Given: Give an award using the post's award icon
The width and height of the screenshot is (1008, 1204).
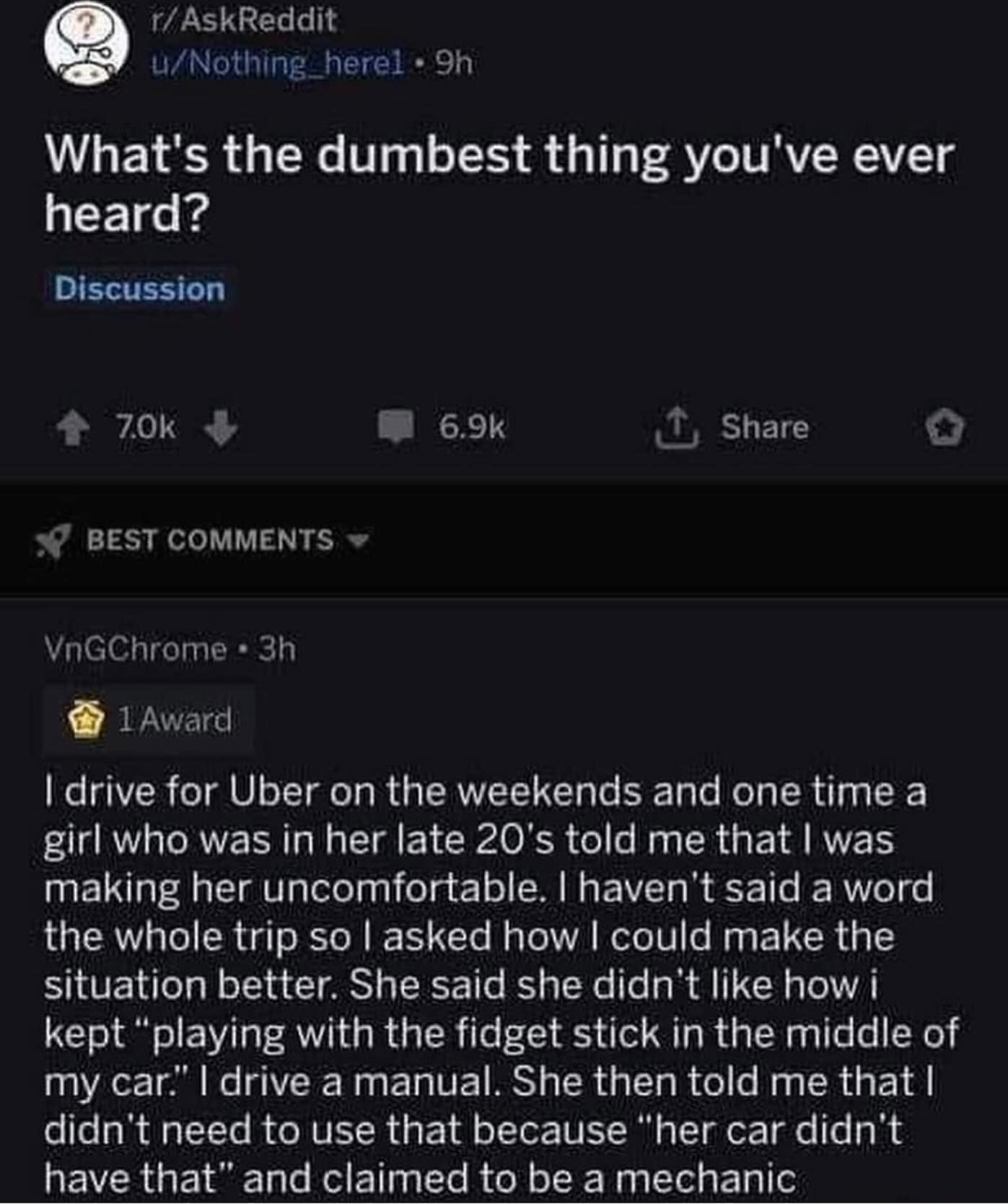Looking at the screenshot, I should tap(946, 429).
